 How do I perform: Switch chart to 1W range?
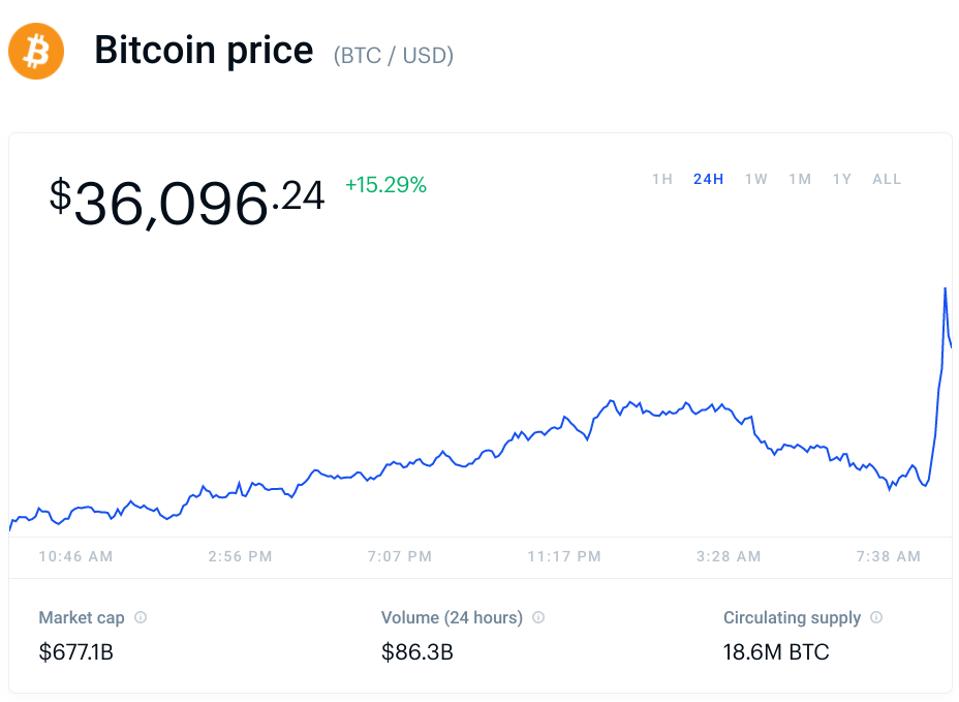[x=756, y=179]
